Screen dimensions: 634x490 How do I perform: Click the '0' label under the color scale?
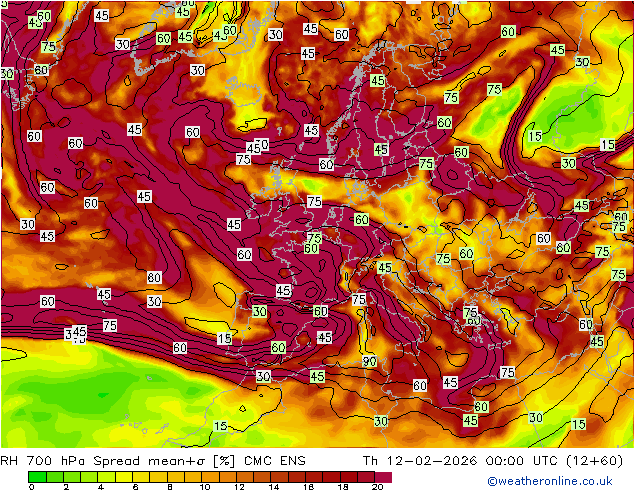[32, 487]
